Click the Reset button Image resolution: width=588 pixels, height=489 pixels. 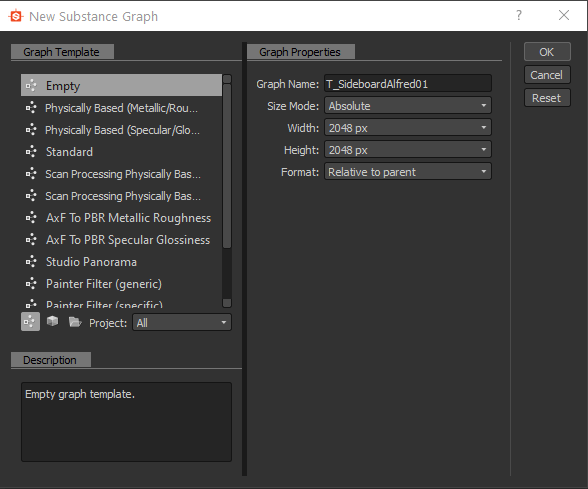tap(547, 98)
